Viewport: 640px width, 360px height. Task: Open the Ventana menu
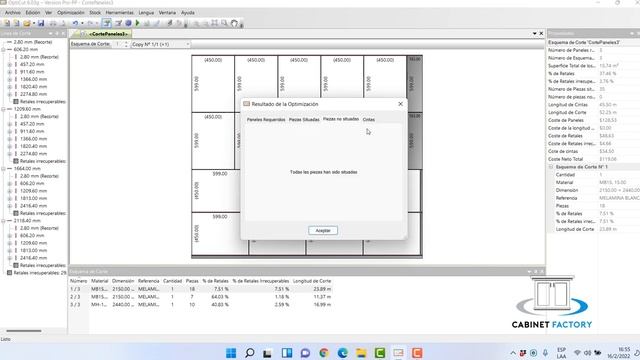coord(167,13)
